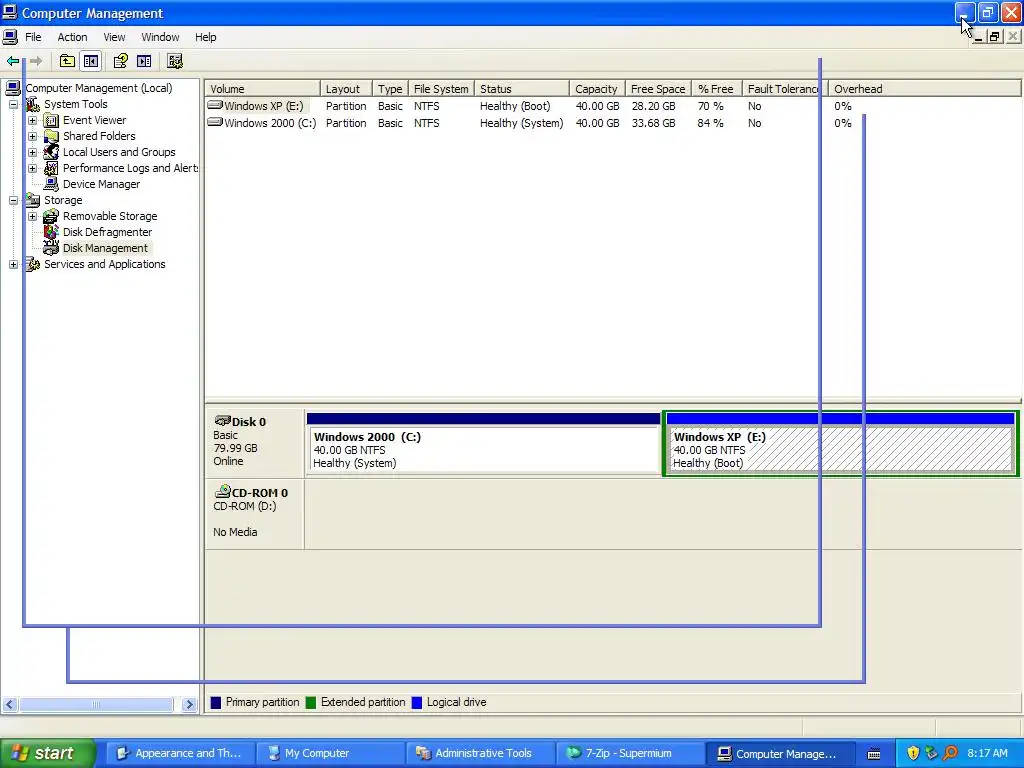The height and width of the screenshot is (768, 1024).
Task: Sort by the Volume column header
Action: pyautogui.click(x=263, y=89)
